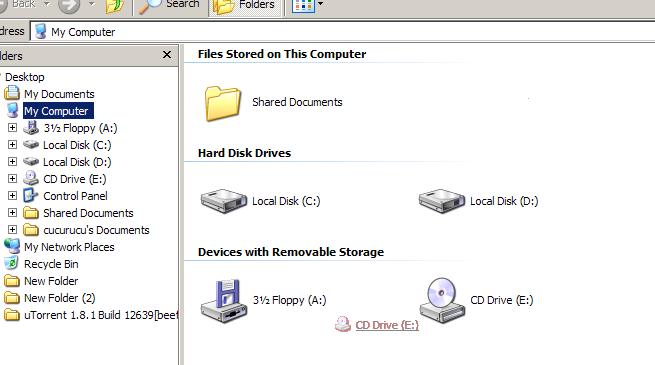The image size is (655, 365).
Task: Click the Up folder toolbar icon
Action: pyautogui.click(x=114, y=6)
